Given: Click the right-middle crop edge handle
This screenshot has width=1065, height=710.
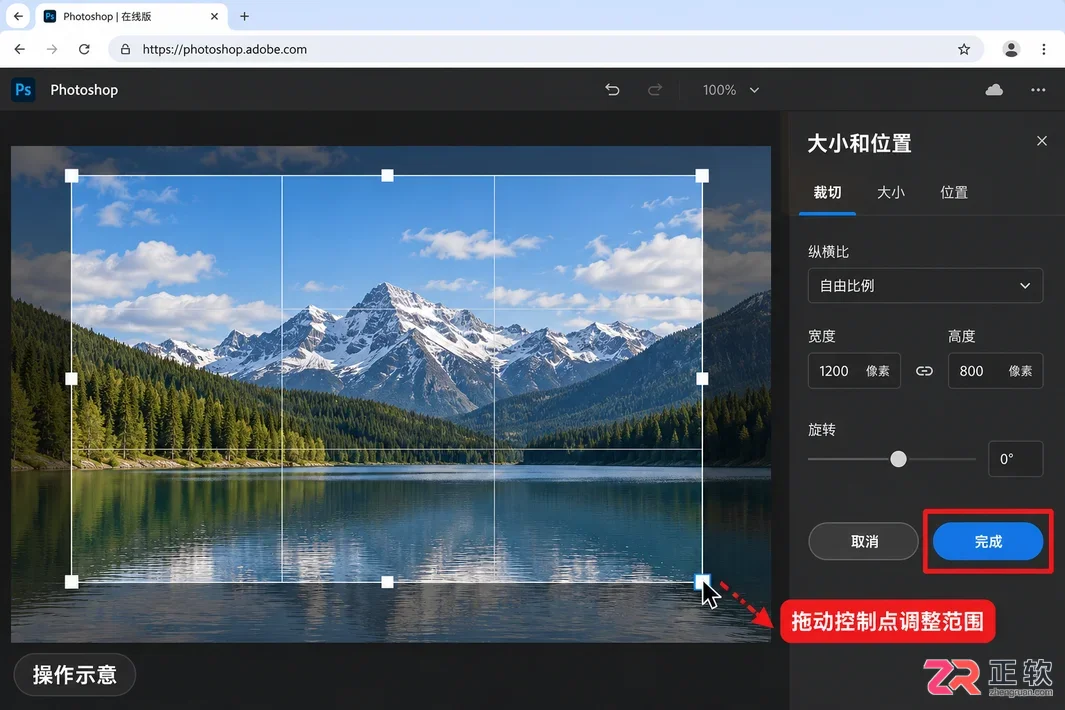Looking at the screenshot, I should (702, 378).
